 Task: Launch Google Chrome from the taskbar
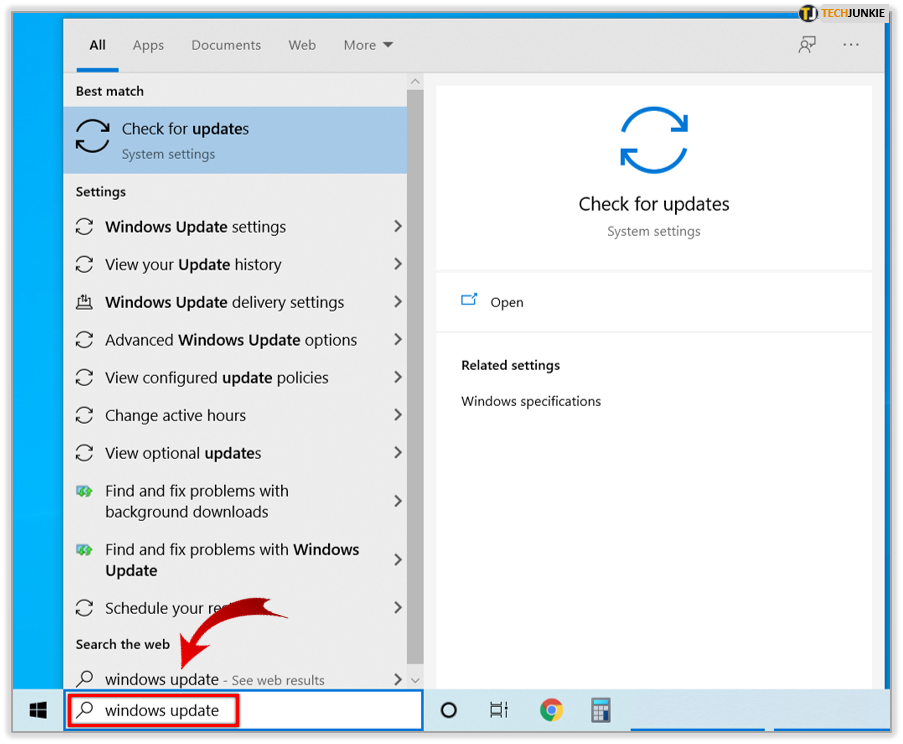coord(551,710)
